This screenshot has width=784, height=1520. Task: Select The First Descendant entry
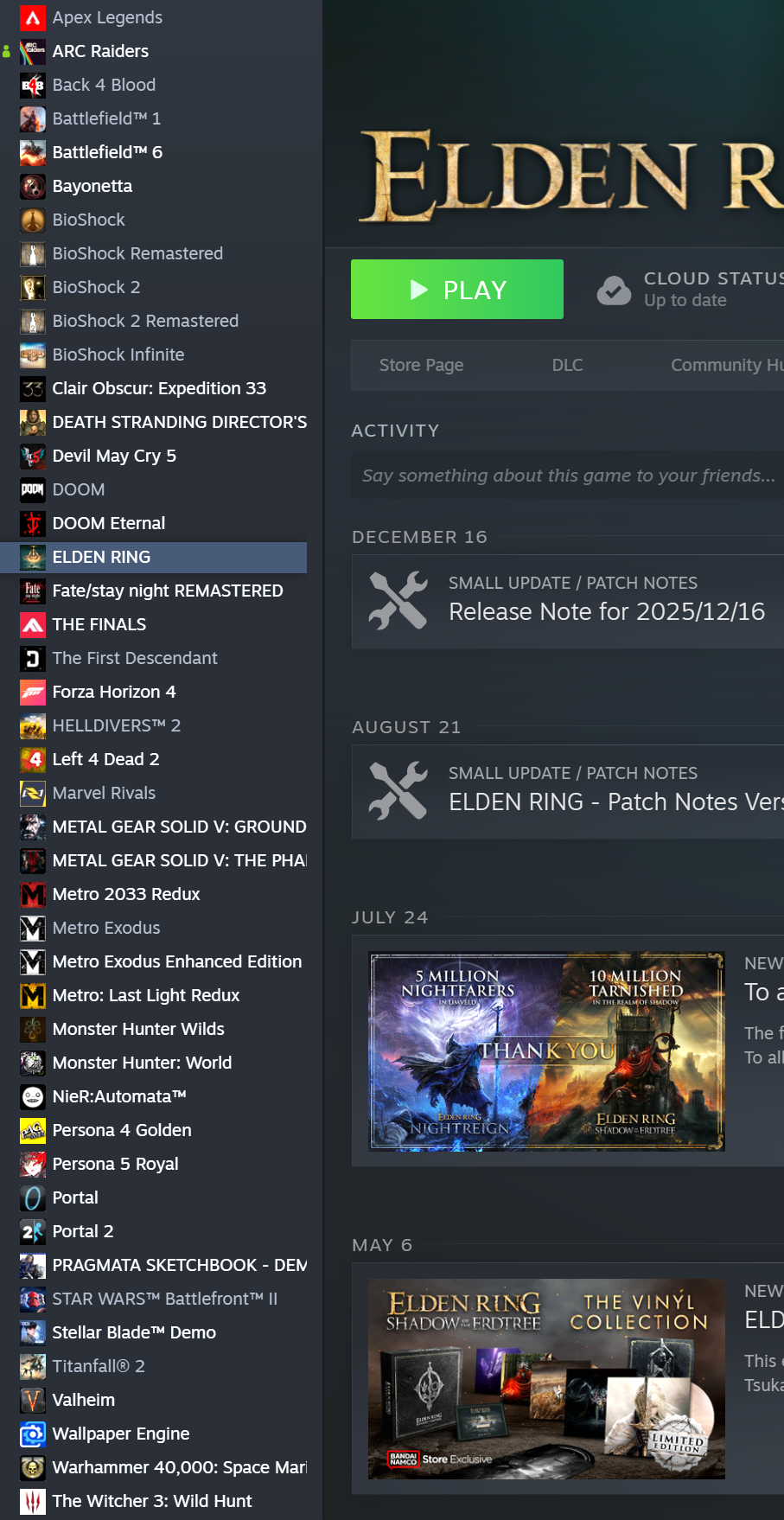(x=154, y=658)
